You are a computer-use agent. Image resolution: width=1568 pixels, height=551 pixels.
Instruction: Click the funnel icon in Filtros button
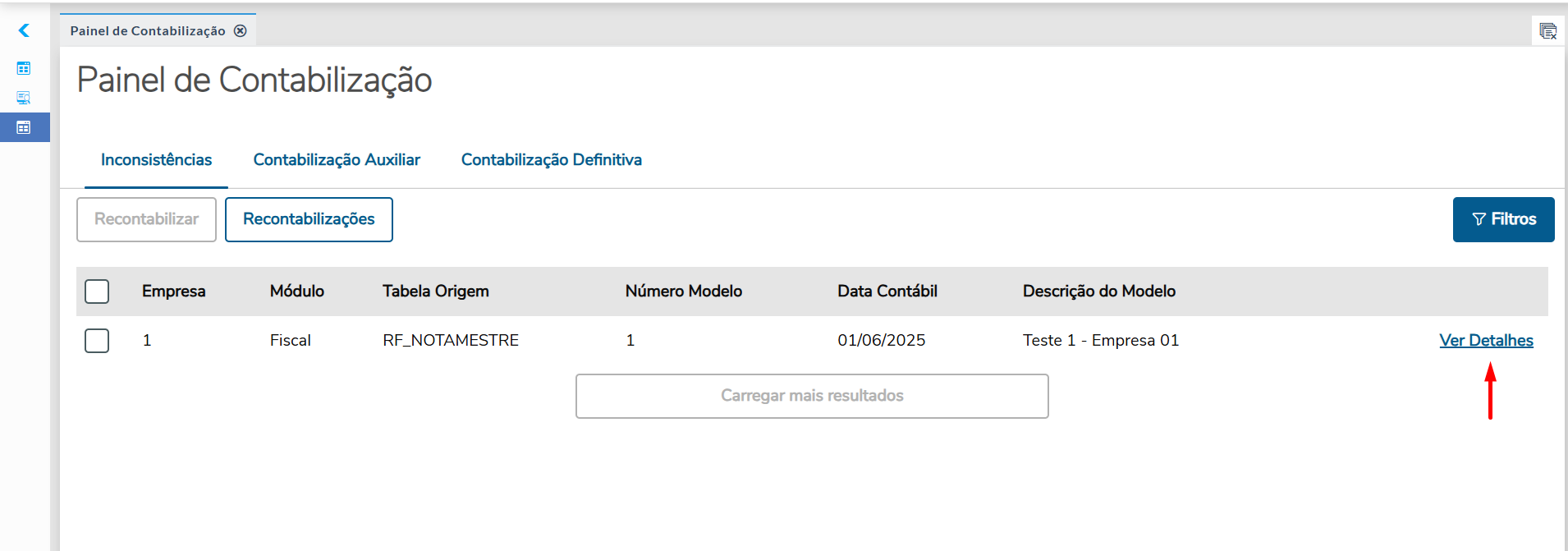1479,219
